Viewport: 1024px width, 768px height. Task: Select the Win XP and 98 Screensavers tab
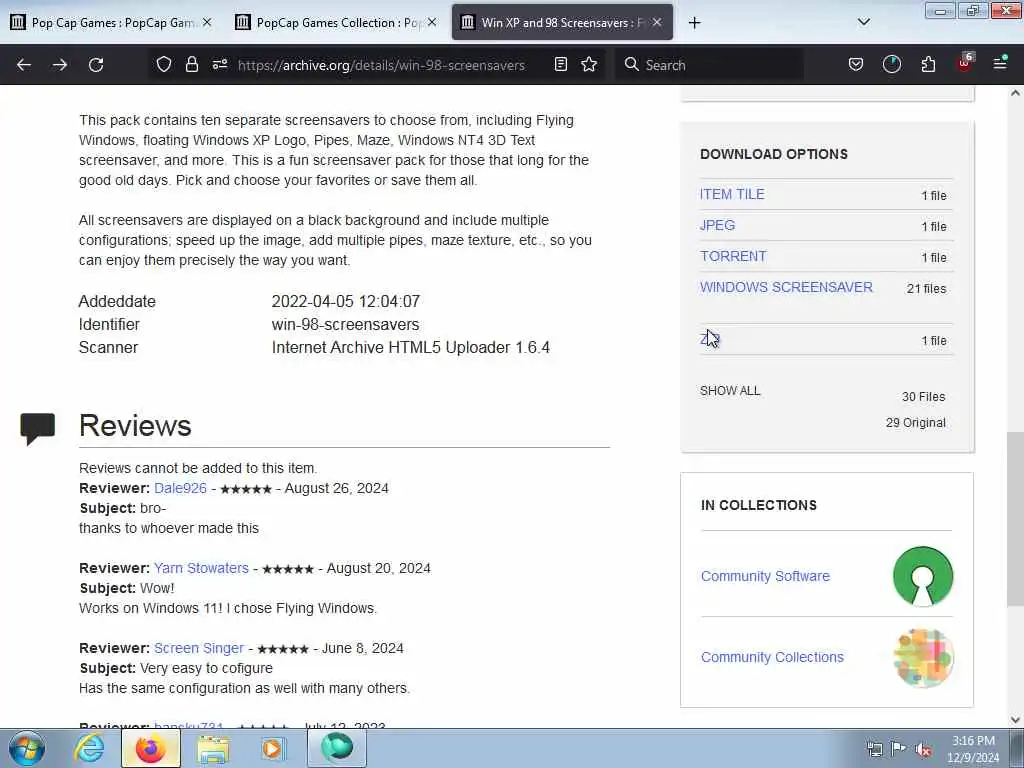(562, 22)
